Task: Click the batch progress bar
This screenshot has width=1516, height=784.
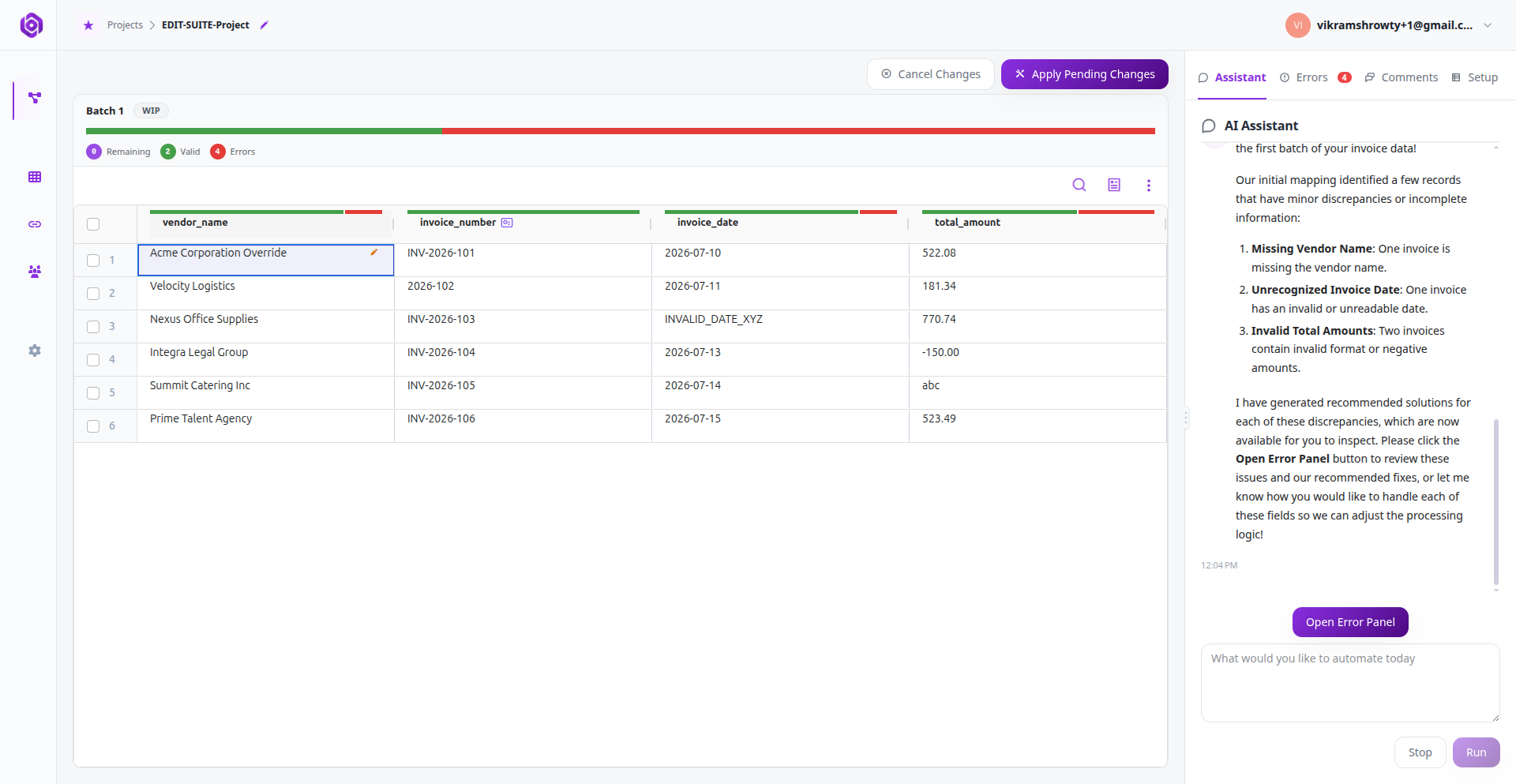Action: pos(621,131)
